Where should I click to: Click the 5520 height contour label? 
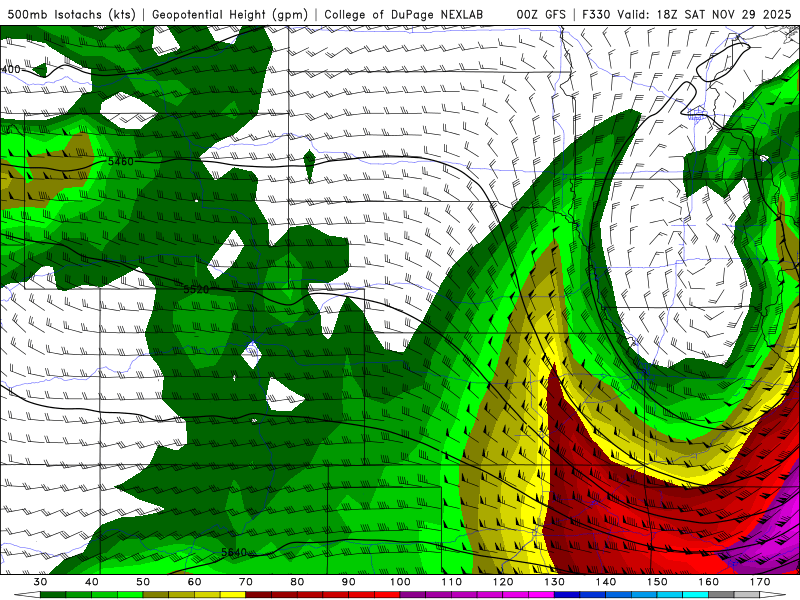(196, 289)
